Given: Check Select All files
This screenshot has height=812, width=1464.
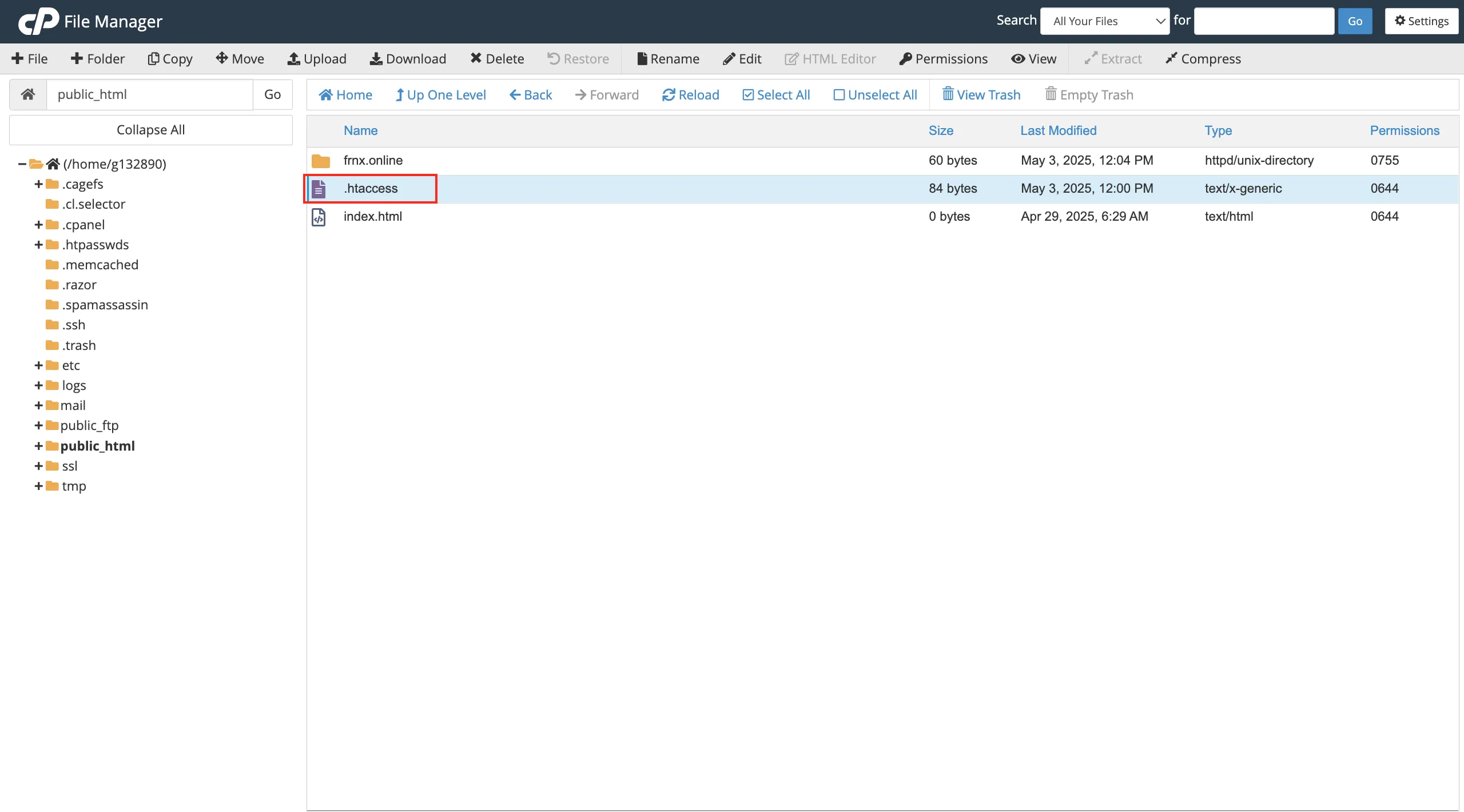Looking at the screenshot, I should tap(776, 95).
